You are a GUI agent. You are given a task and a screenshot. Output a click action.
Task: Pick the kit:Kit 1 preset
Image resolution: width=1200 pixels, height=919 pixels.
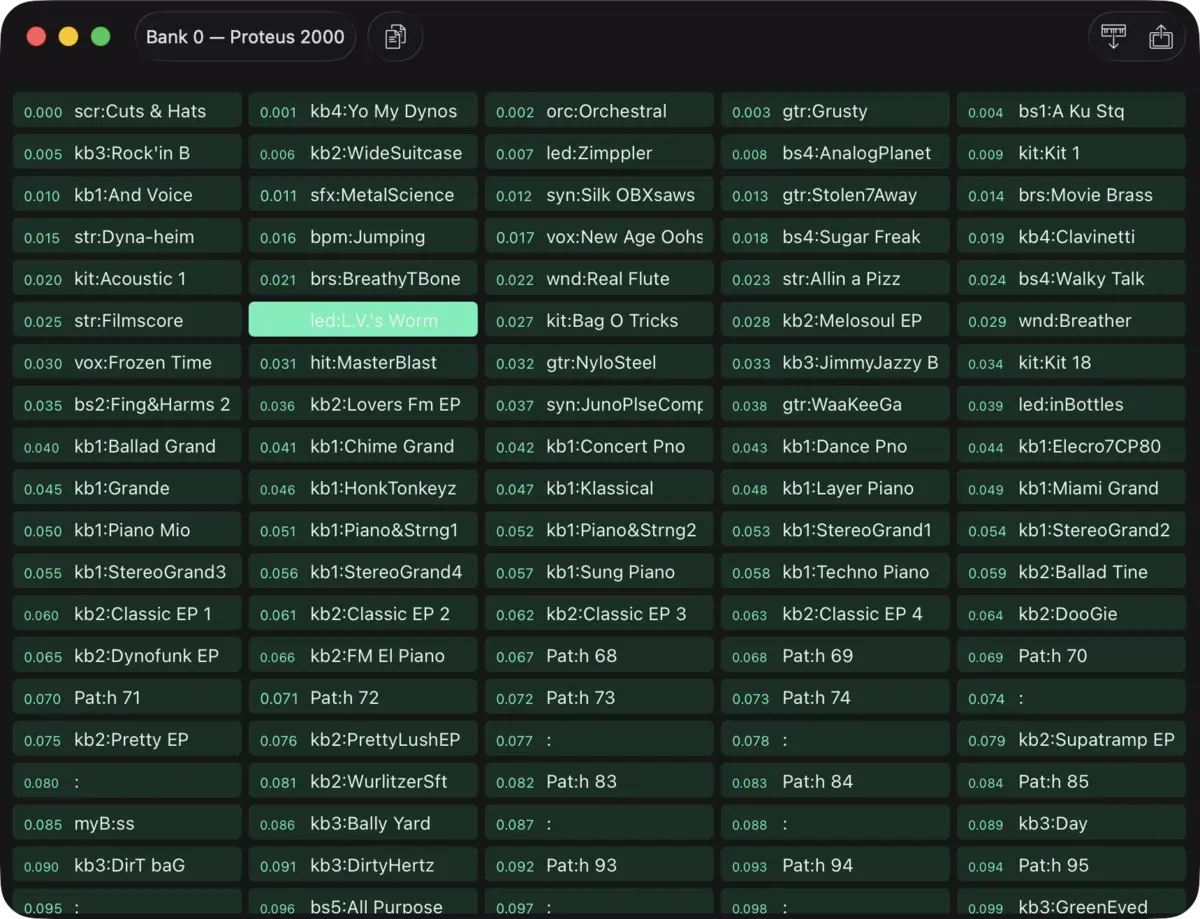click(x=1071, y=153)
